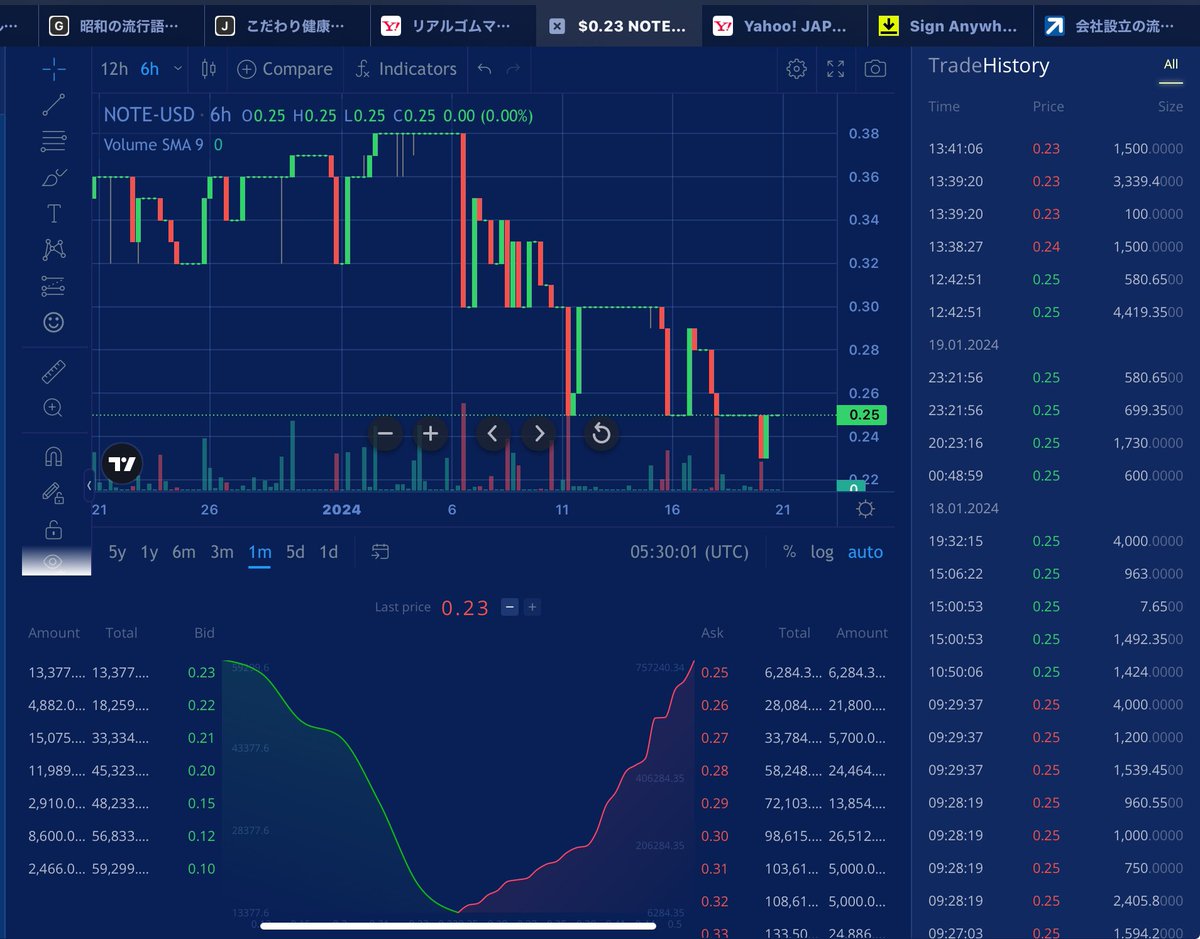Viewport: 1200px width, 939px height.
Task: Open timezone menu showing 05:30:01 (UTC)
Action: pos(689,552)
